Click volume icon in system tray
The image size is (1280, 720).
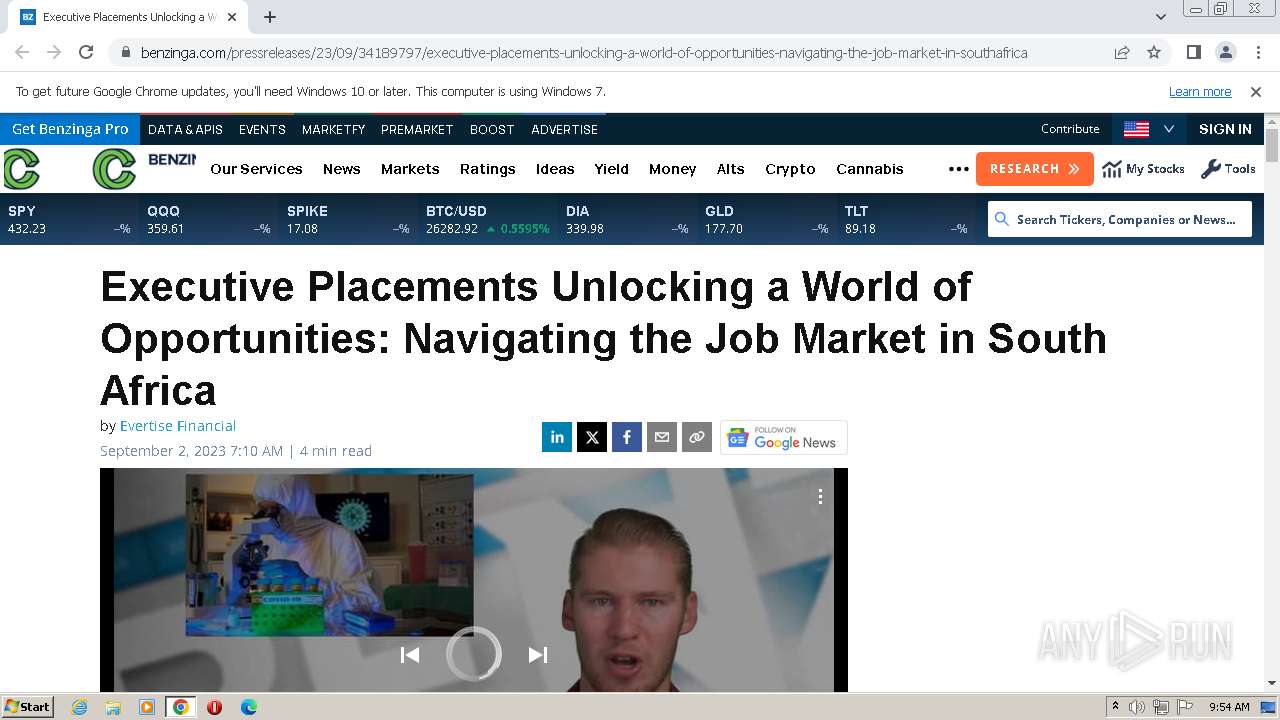click(1137, 707)
